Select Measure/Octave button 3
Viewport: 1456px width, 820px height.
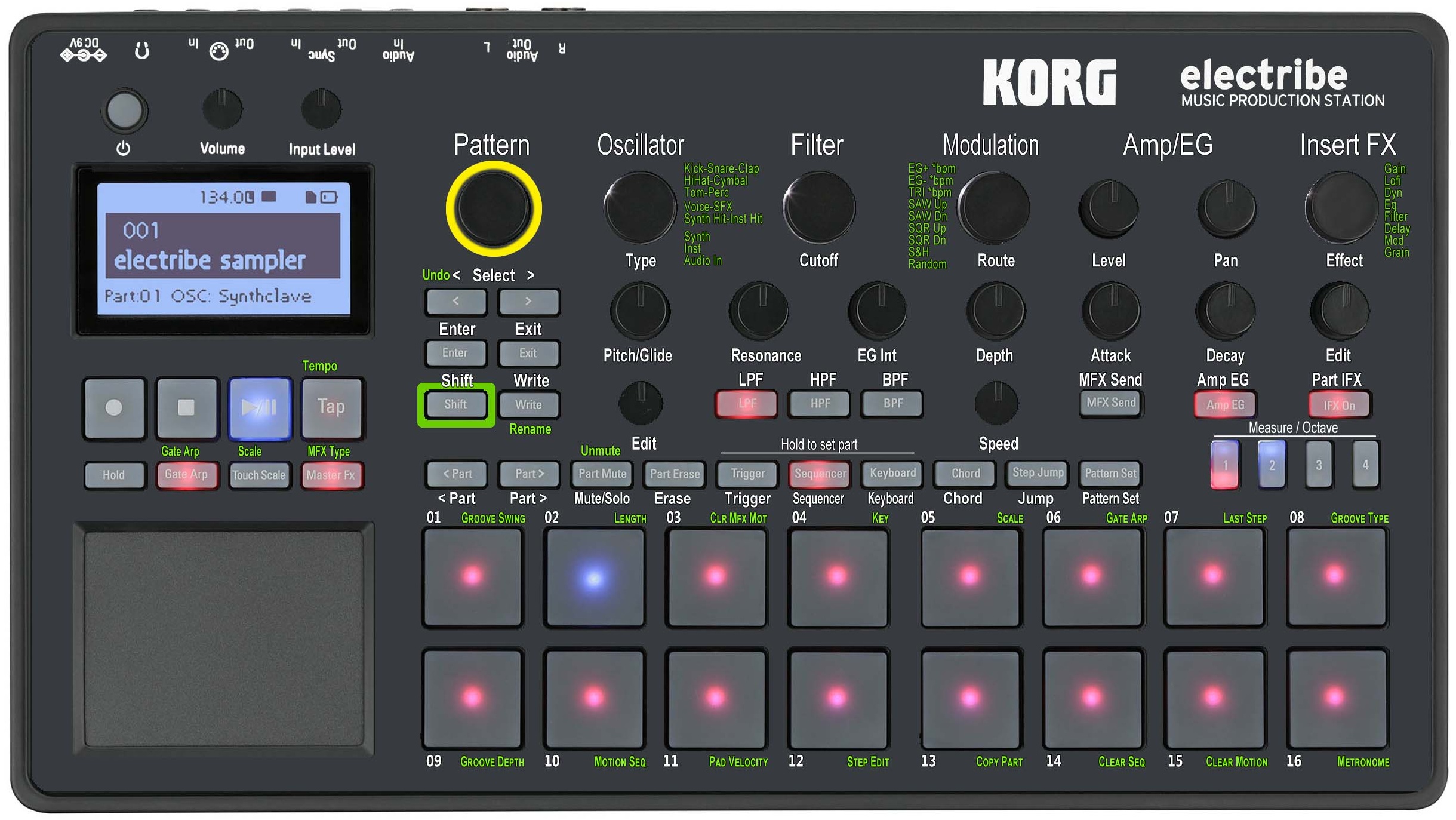(1319, 465)
